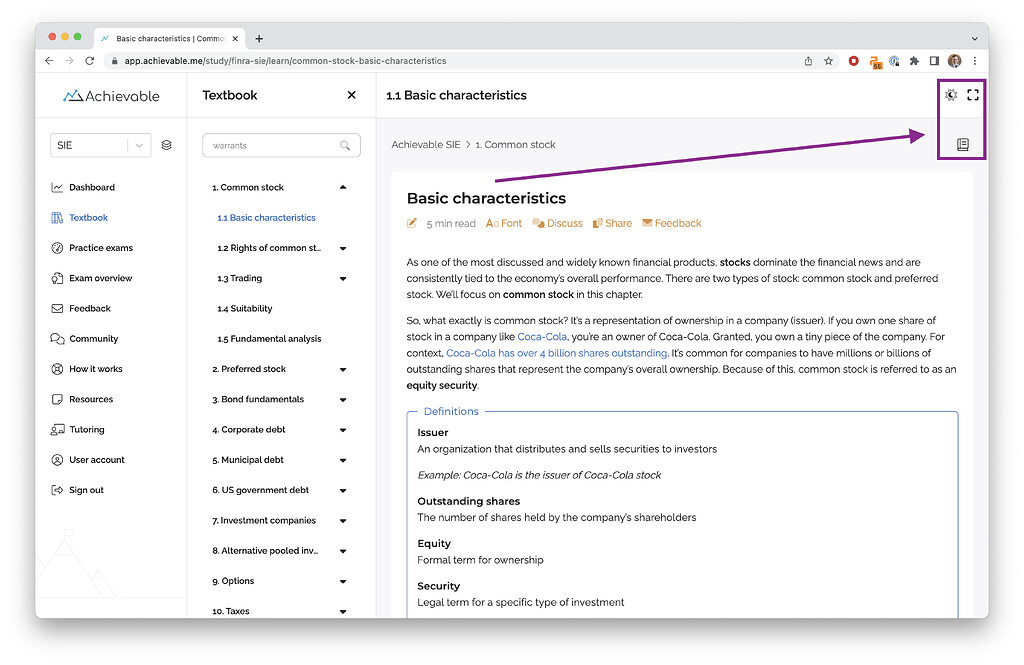Follow the Coca-Cola shares outstanding link

pos(557,352)
